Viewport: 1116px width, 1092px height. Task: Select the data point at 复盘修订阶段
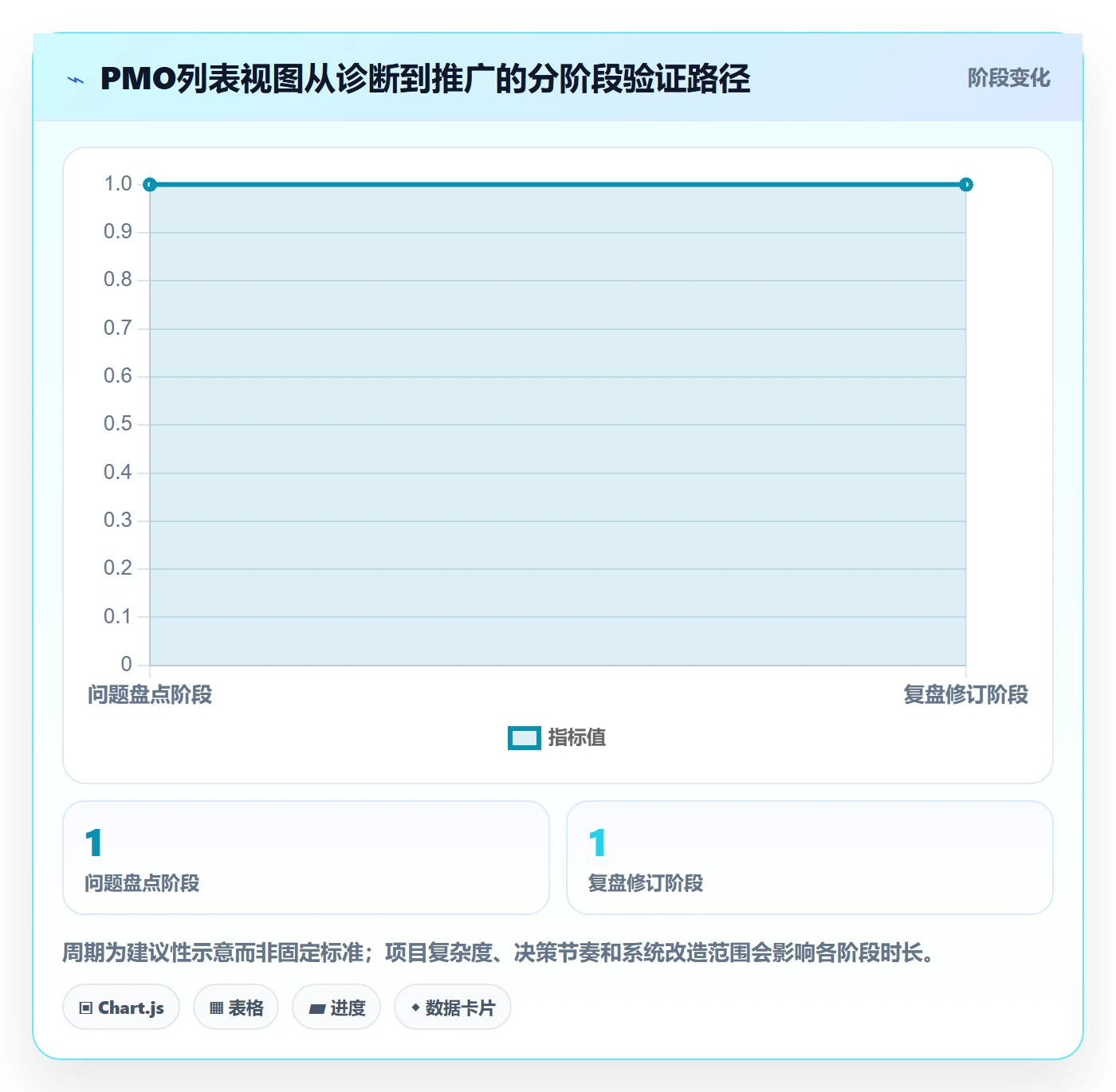coord(966,185)
